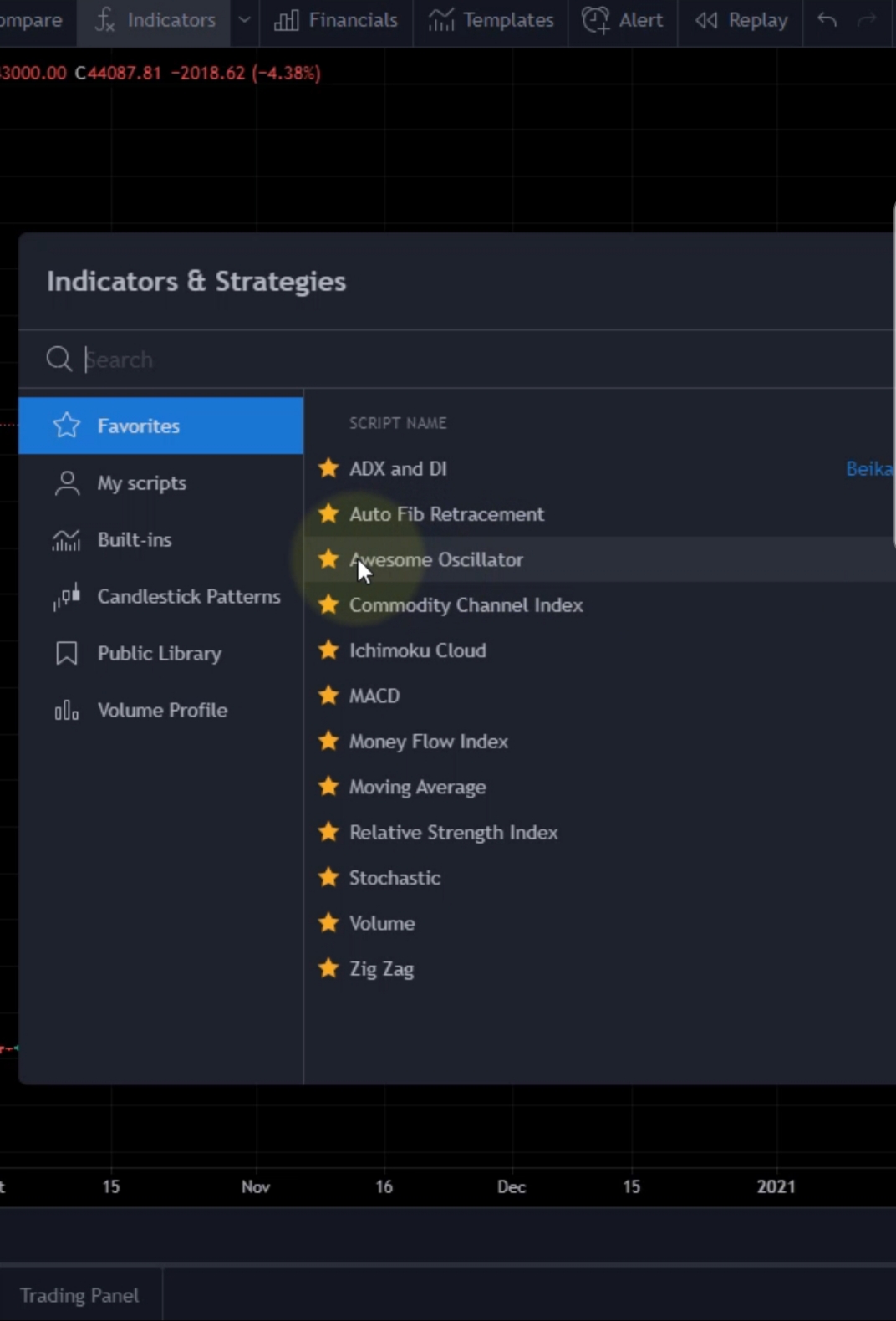Open indicator Templates menu
The height and width of the screenshot is (1321, 896).
491,20
